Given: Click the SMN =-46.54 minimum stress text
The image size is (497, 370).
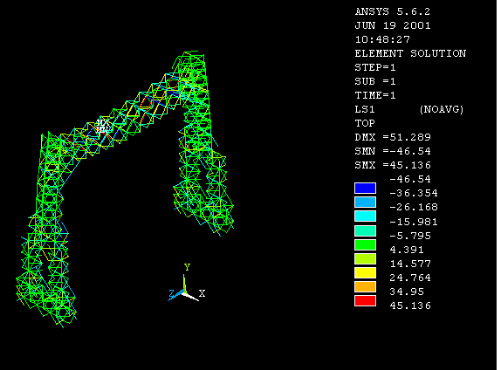Looking at the screenshot, I should click(393, 151).
